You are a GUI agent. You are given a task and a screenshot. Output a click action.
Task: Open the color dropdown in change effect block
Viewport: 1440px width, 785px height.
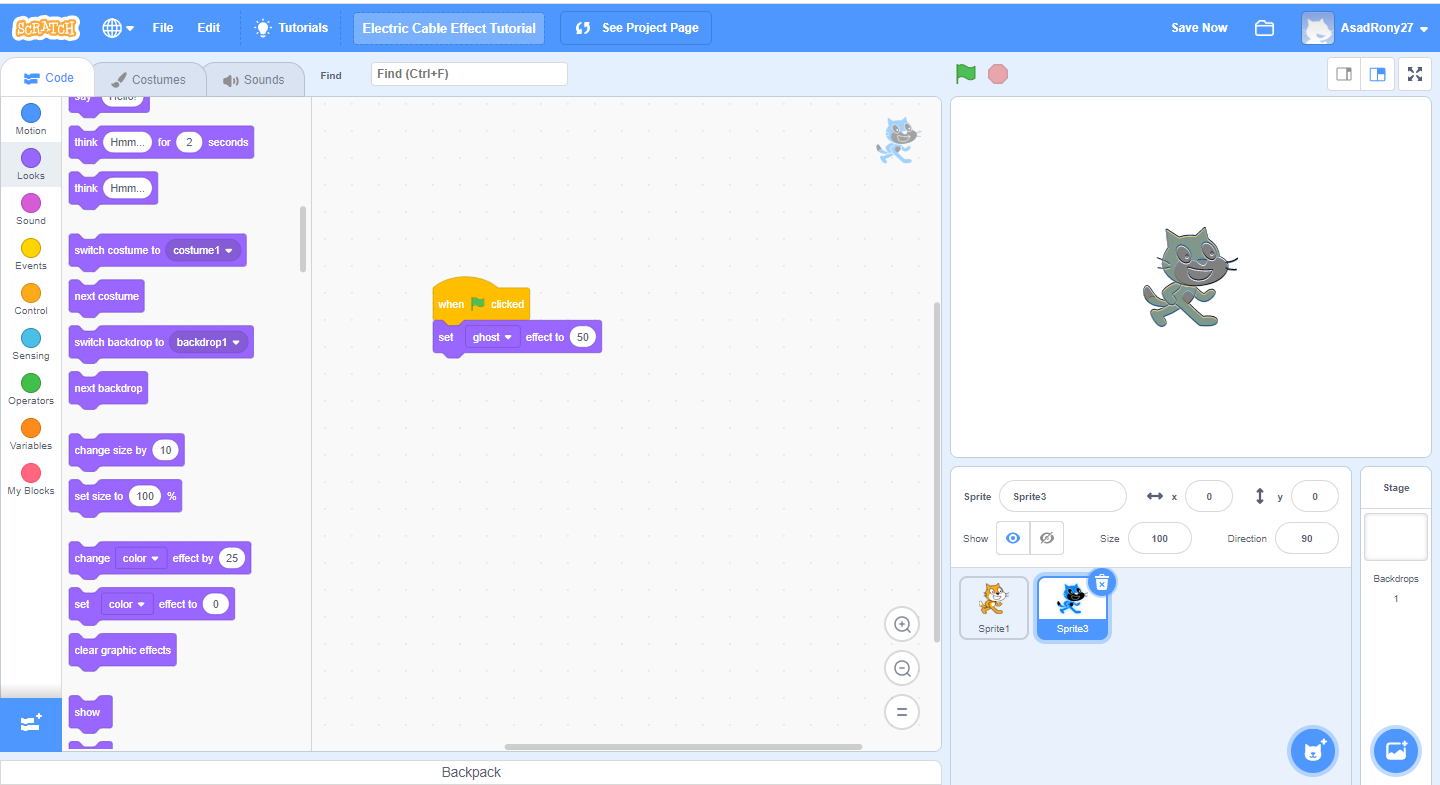pos(140,558)
